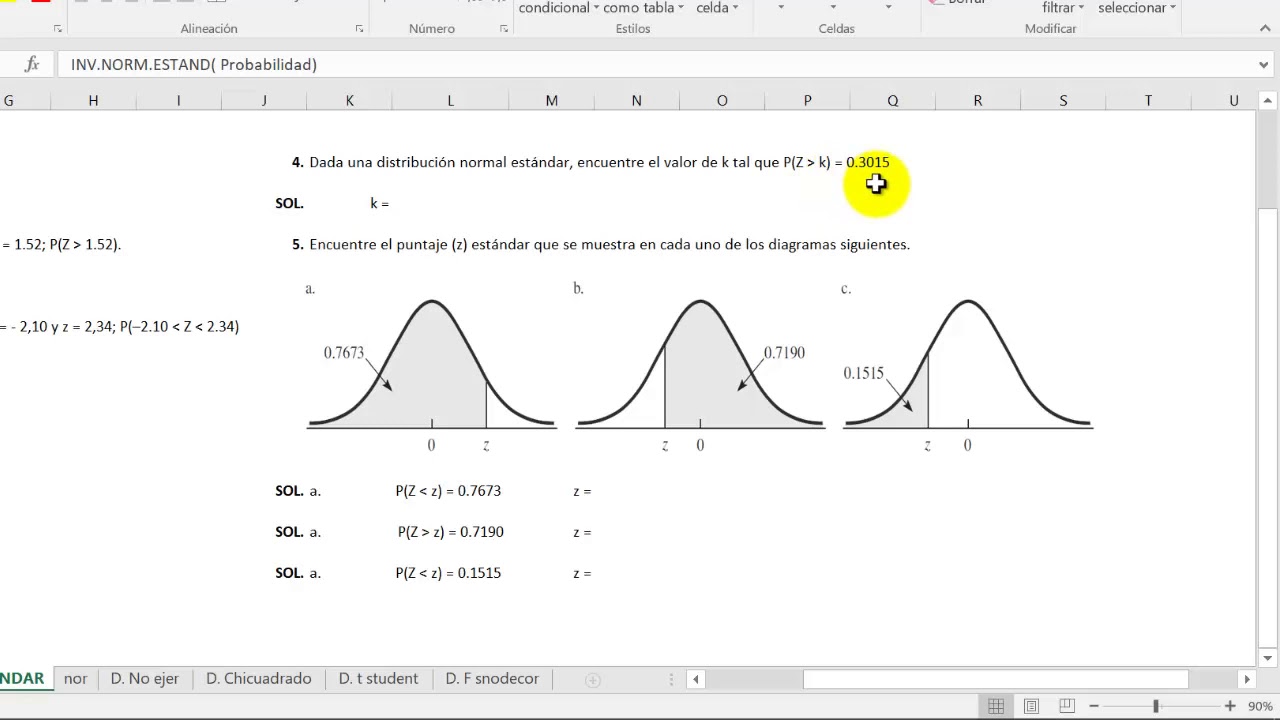1280x720 pixels.
Task: Open Alineación dialog launcher
Action: coord(359,29)
